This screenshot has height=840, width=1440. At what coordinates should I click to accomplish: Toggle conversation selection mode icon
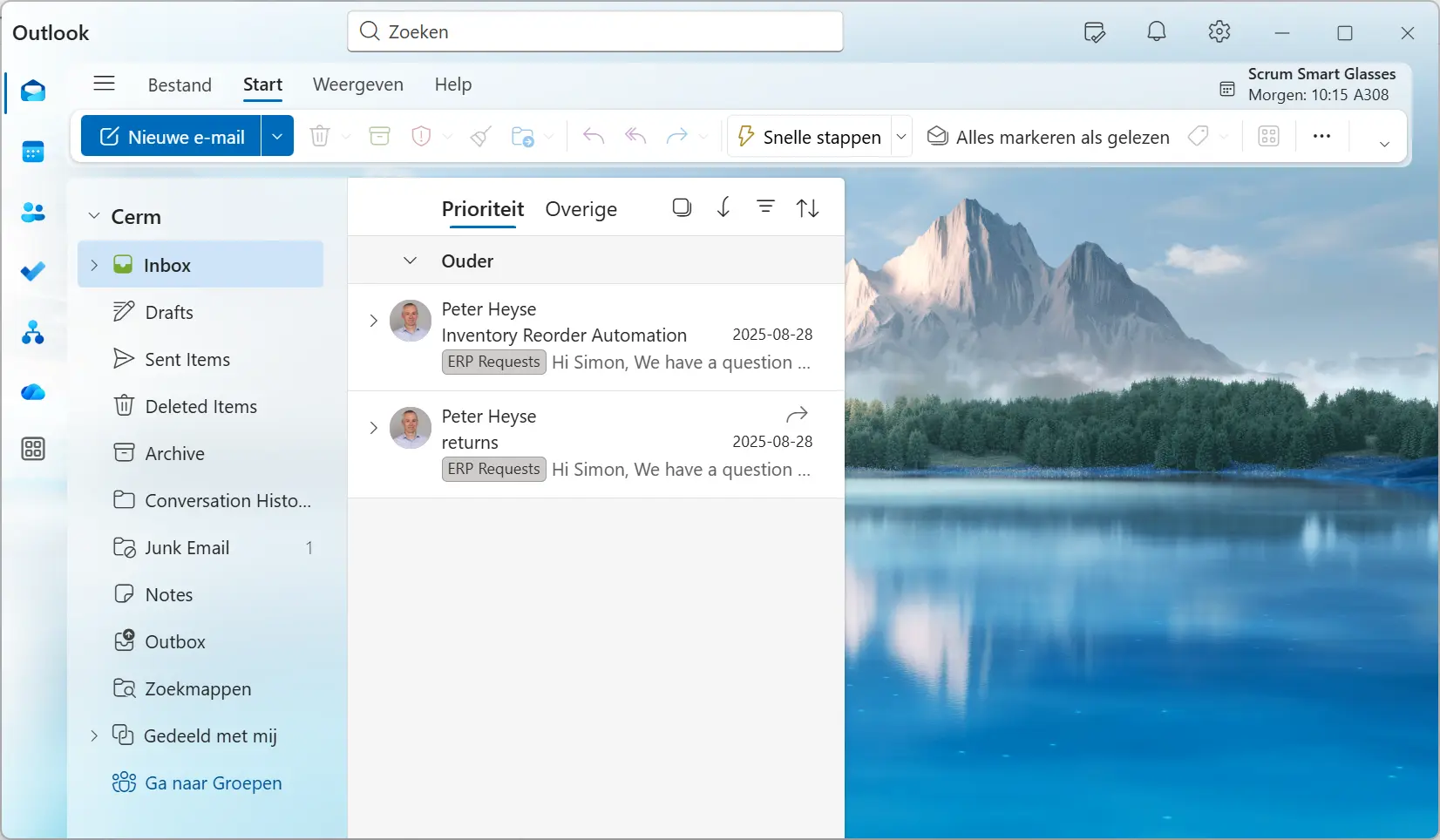tap(682, 207)
